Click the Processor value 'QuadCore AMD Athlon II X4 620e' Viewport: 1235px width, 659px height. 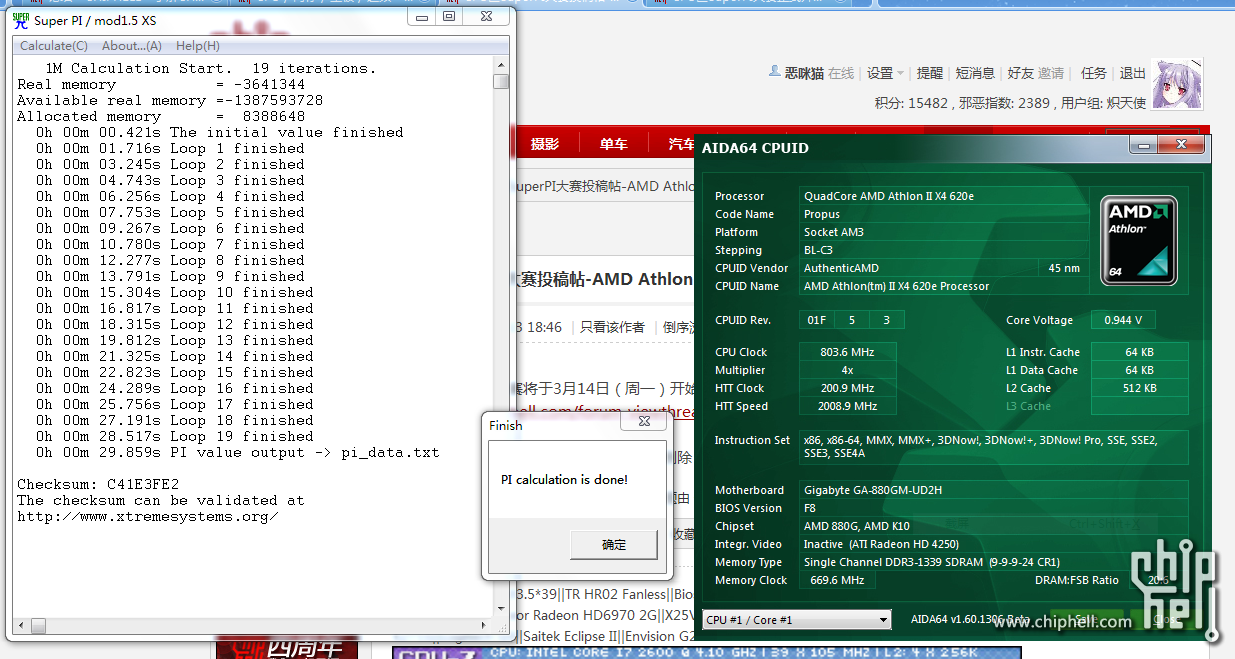coord(889,196)
